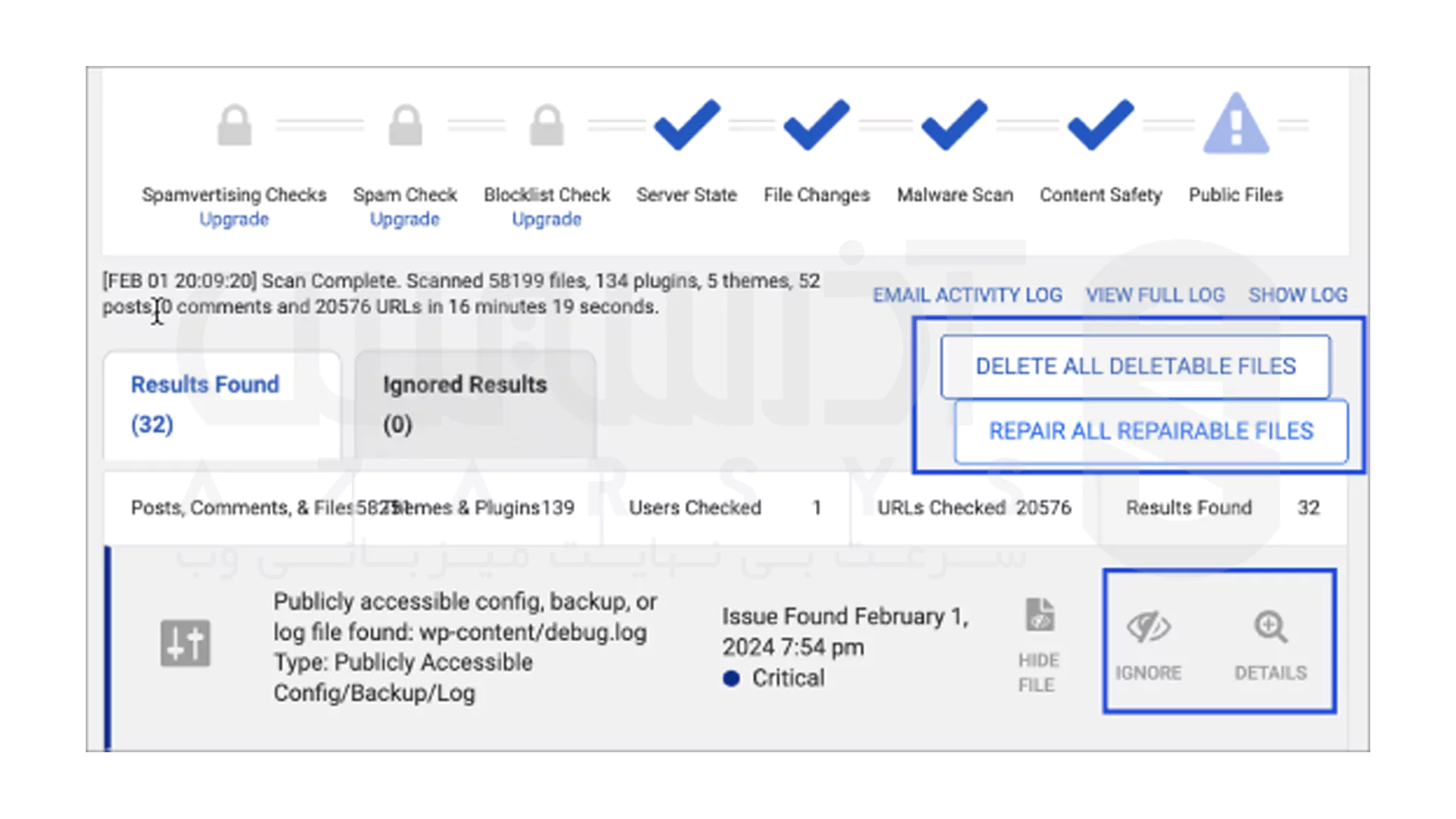Click the issue type icon beside debug.log
The height and width of the screenshot is (819, 1456).
pyautogui.click(x=185, y=643)
